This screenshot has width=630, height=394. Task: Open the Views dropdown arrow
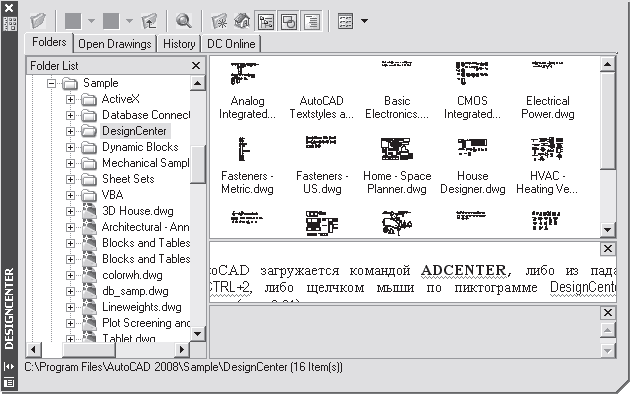pos(364,21)
